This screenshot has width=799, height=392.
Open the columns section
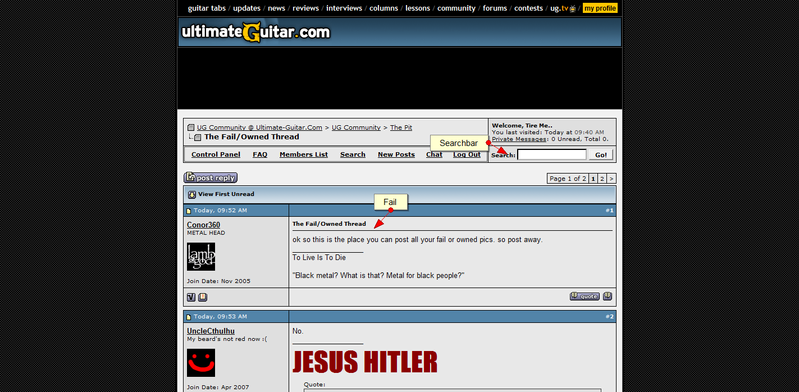[384, 8]
